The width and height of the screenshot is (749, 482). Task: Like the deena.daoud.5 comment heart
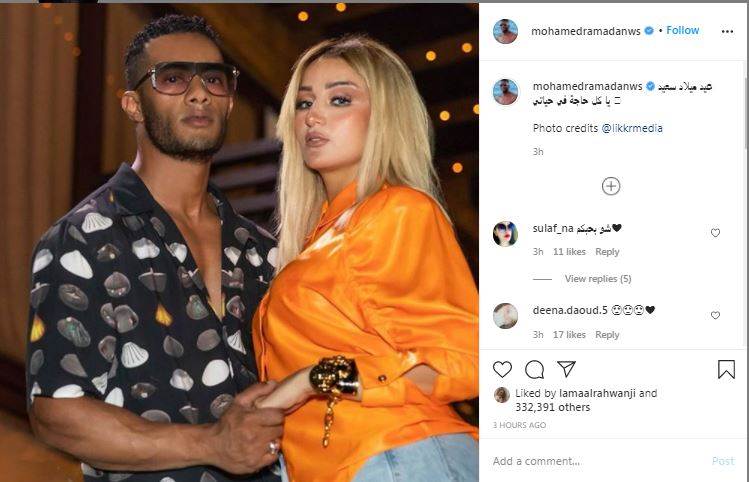coord(715,315)
